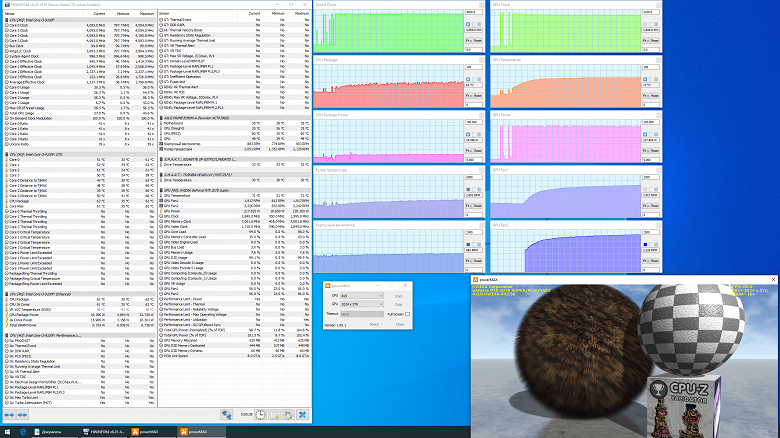
Task: Click the expand columns arrows icon in HWiNFO
Action: click(x=10, y=414)
